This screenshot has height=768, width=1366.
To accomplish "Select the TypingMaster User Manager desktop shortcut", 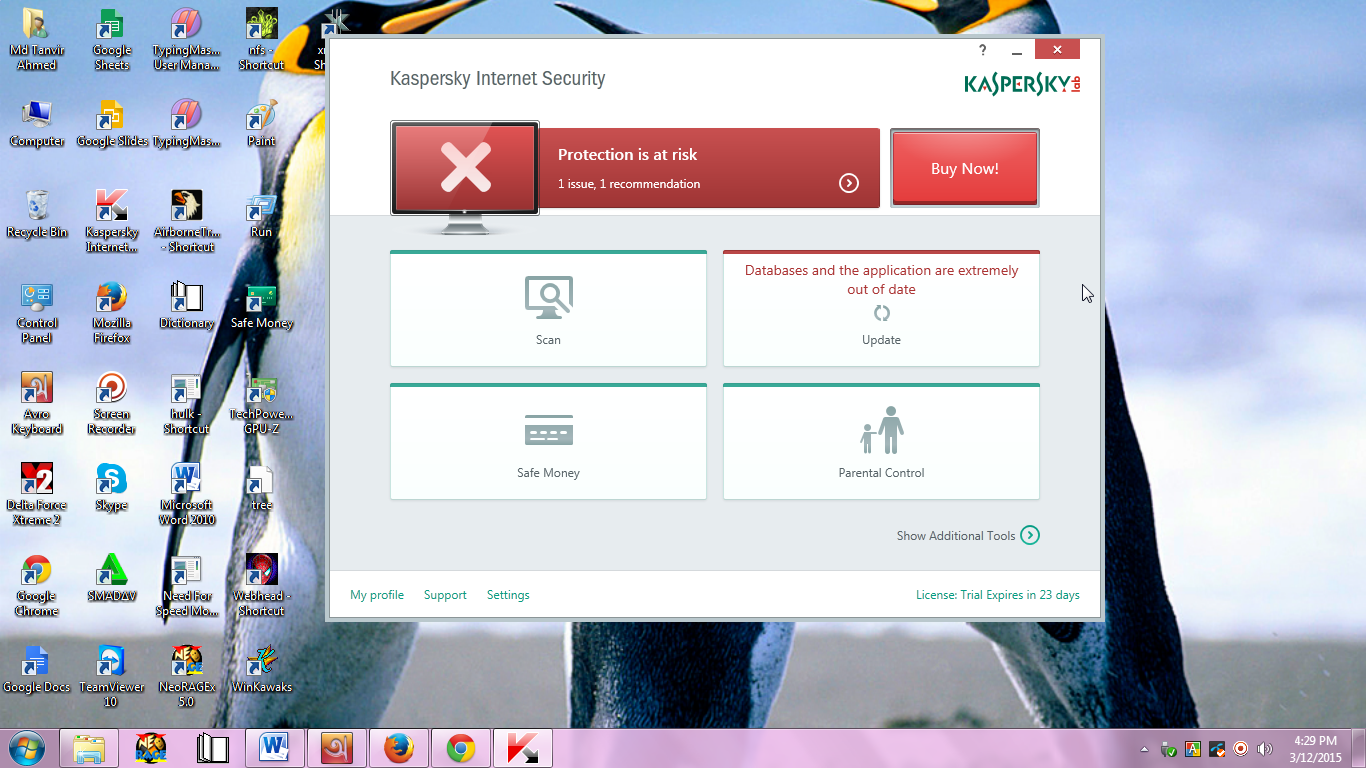I will pos(186,40).
